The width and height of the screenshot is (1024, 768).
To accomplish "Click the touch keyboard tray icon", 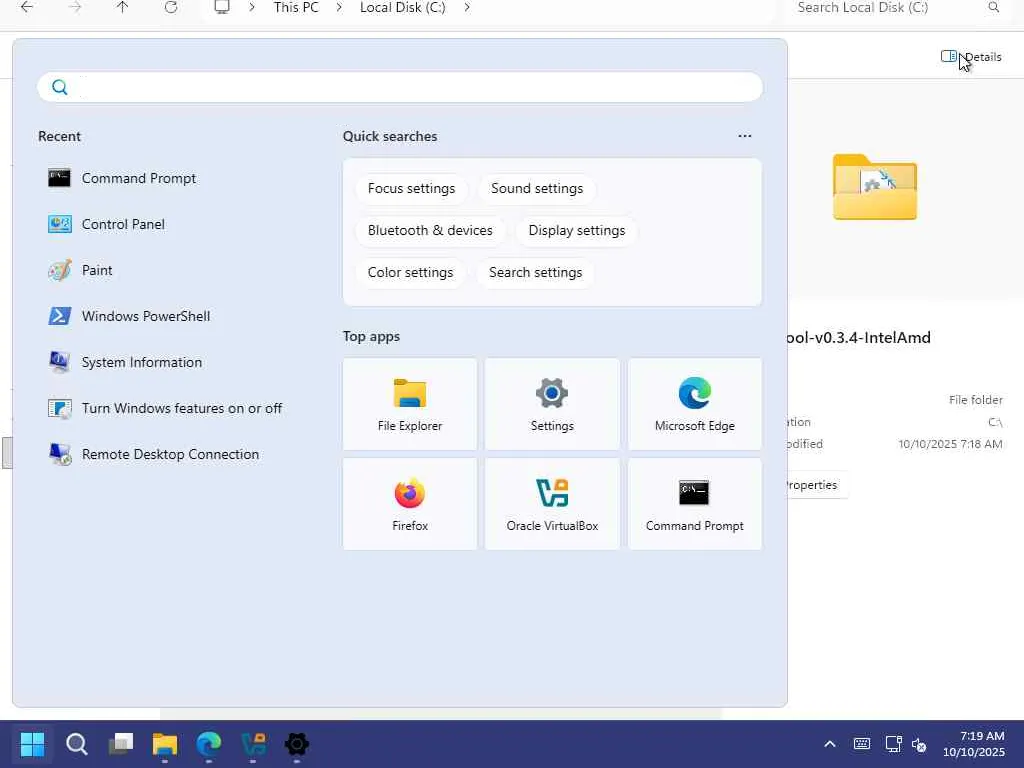I will (x=861, y=744).
